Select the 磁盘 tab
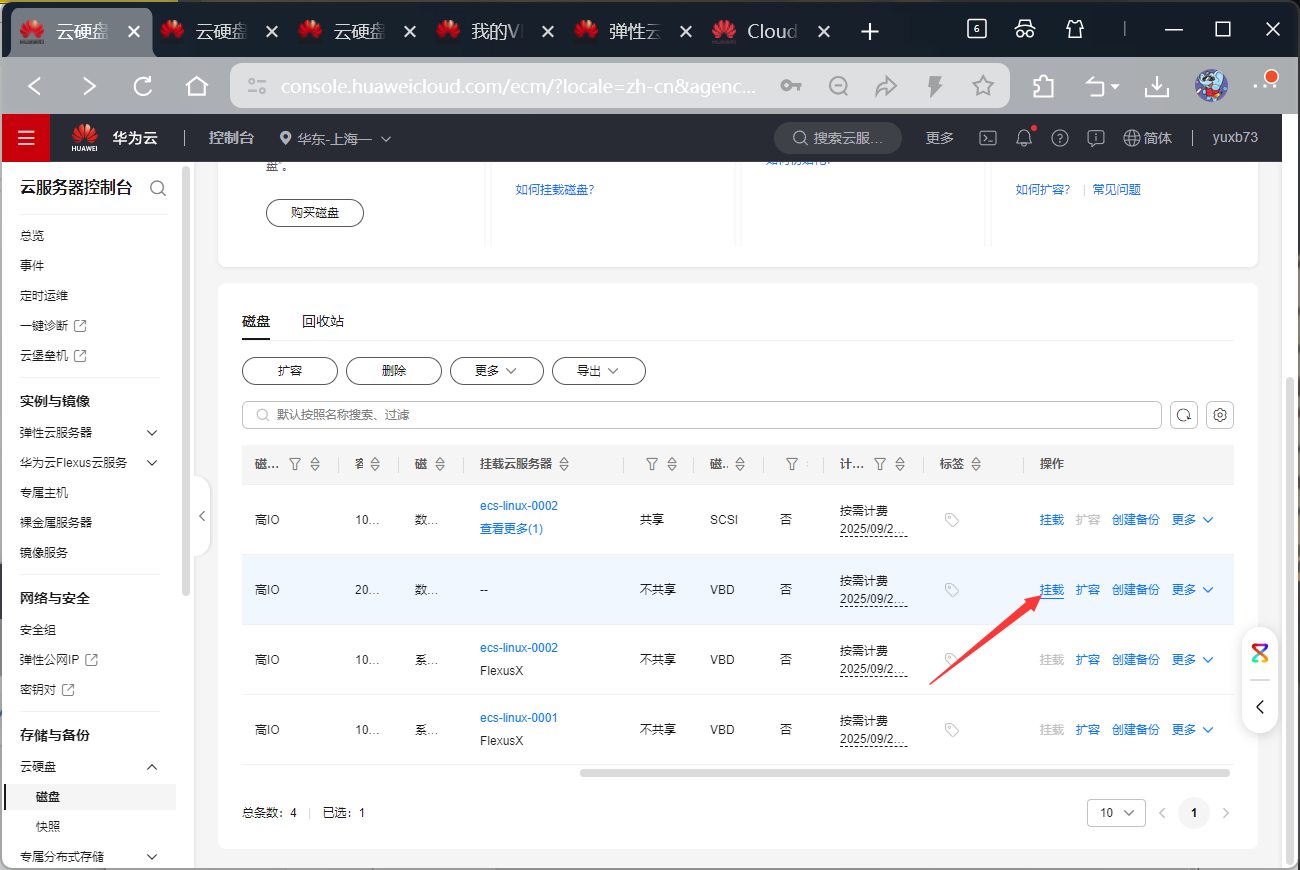 pos(256,321)
